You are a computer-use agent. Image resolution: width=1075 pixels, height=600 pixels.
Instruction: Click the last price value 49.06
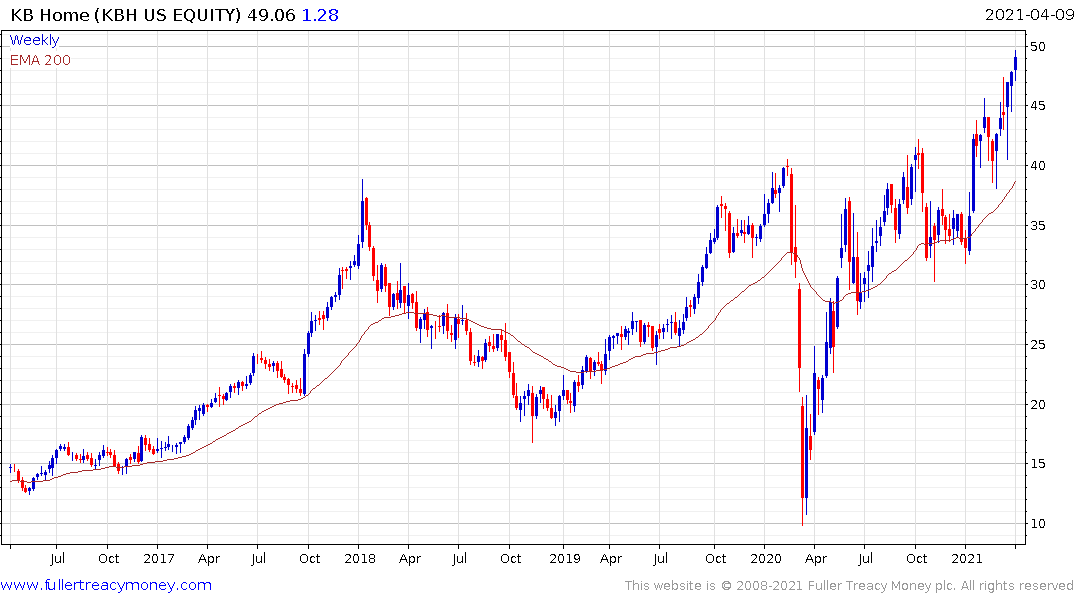(271, 15)
